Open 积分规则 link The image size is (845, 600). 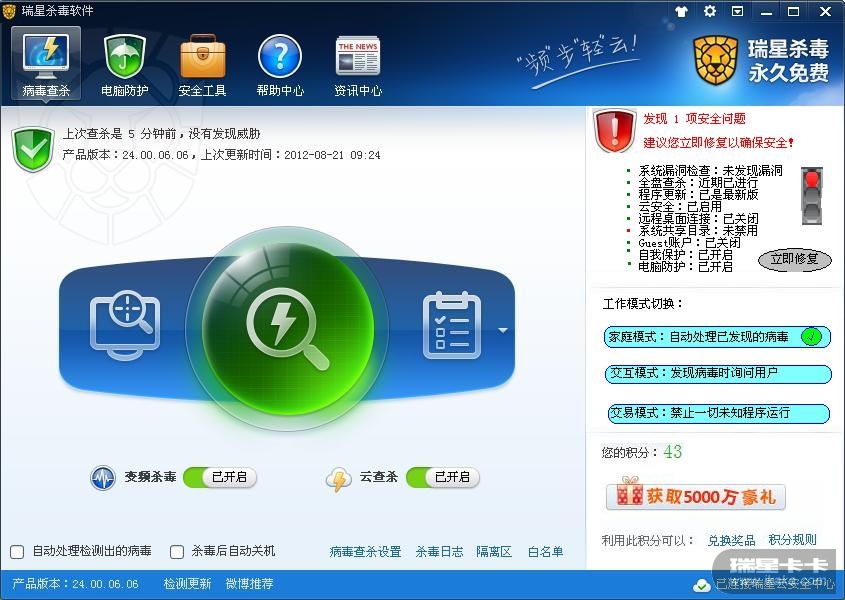click(792, 540)
